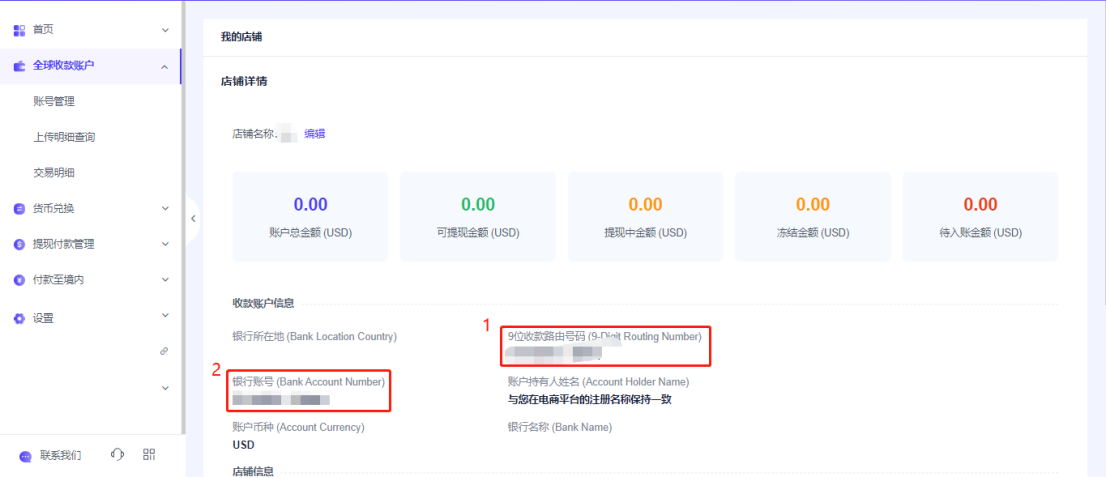This screenshot has height=478, width=1106.
Task: Click the 设置 gear icon
Action: coord(19,319)
